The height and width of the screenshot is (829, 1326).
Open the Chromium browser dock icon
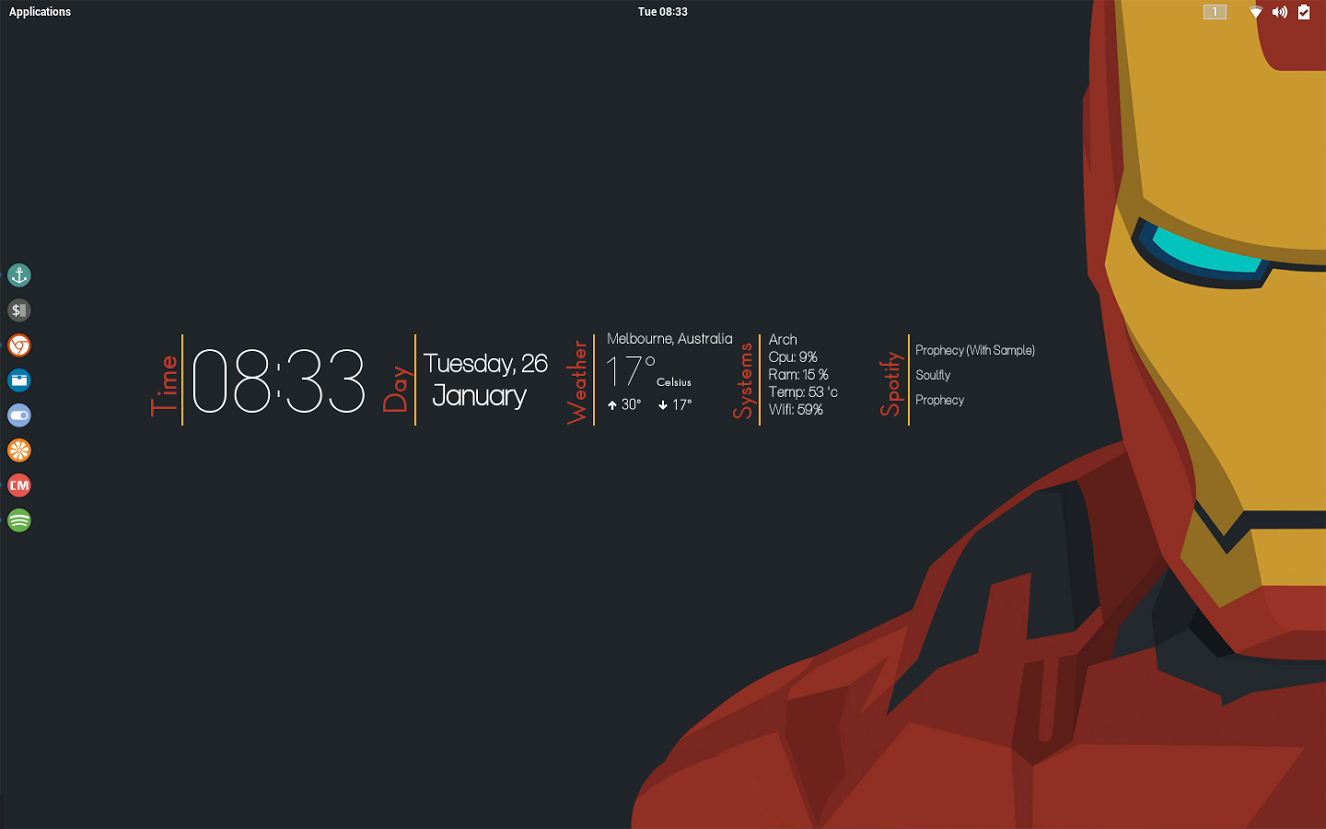point(19,345)
